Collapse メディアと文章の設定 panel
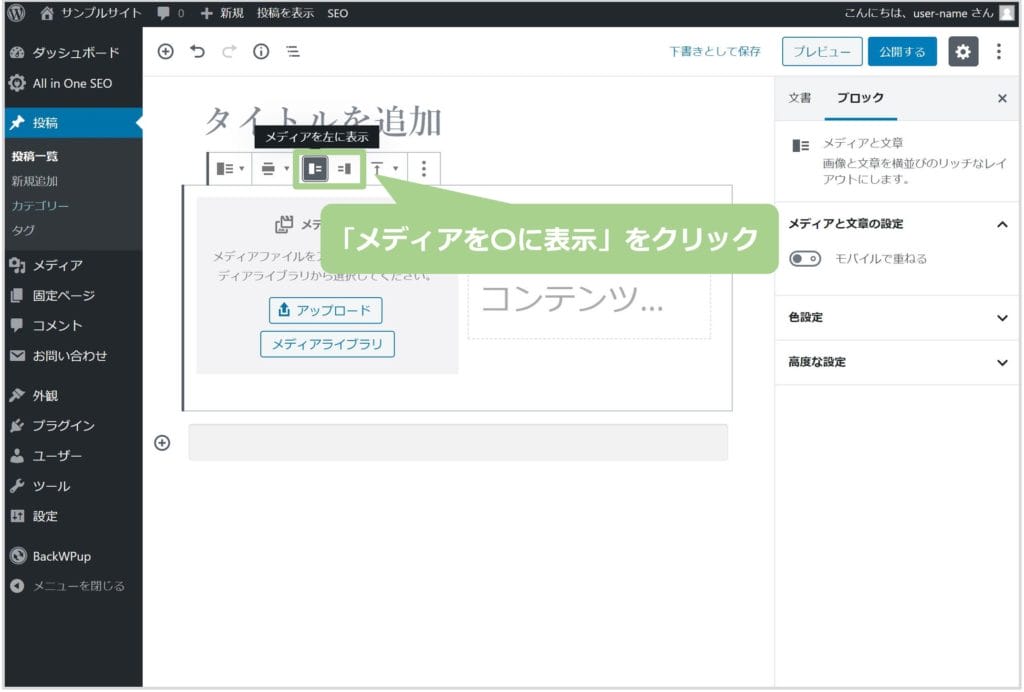Viewport: 1024px width, 692px height. coord(898,225)
